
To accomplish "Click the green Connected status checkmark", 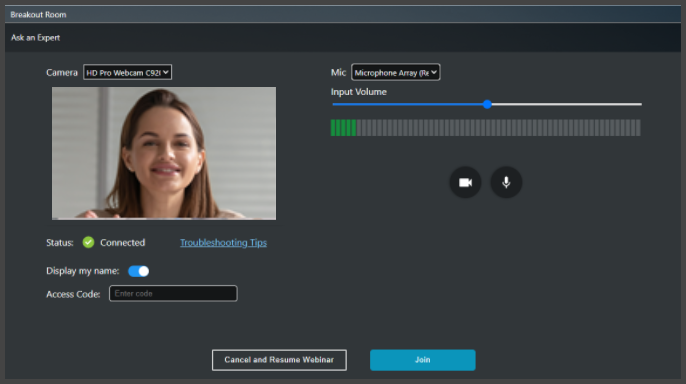I will (88, 242).
